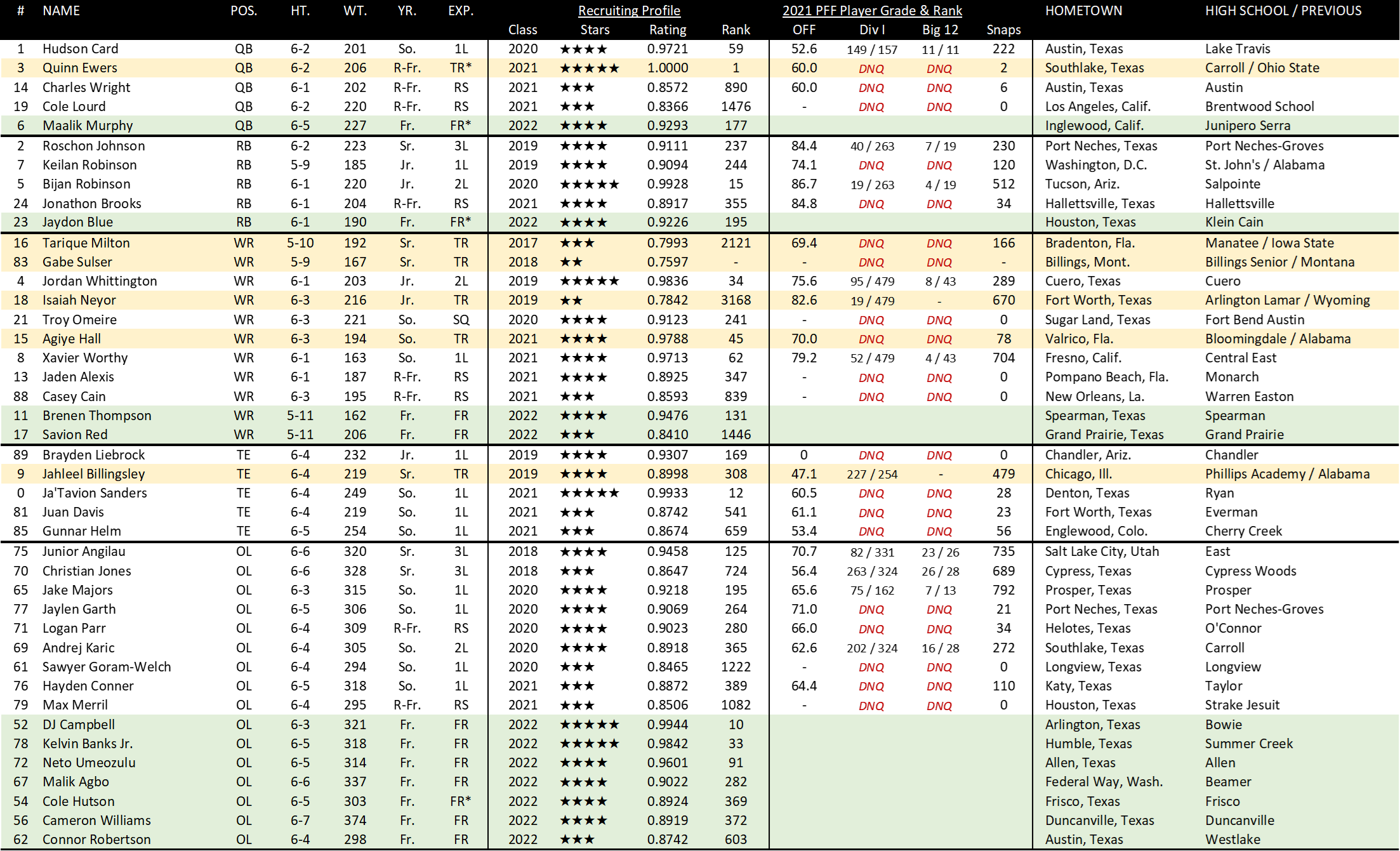Click Cameron Williams' weight 374
The height and width of the screenshot is (851, 1400).
pyautogui.click(x=355, y=821)
